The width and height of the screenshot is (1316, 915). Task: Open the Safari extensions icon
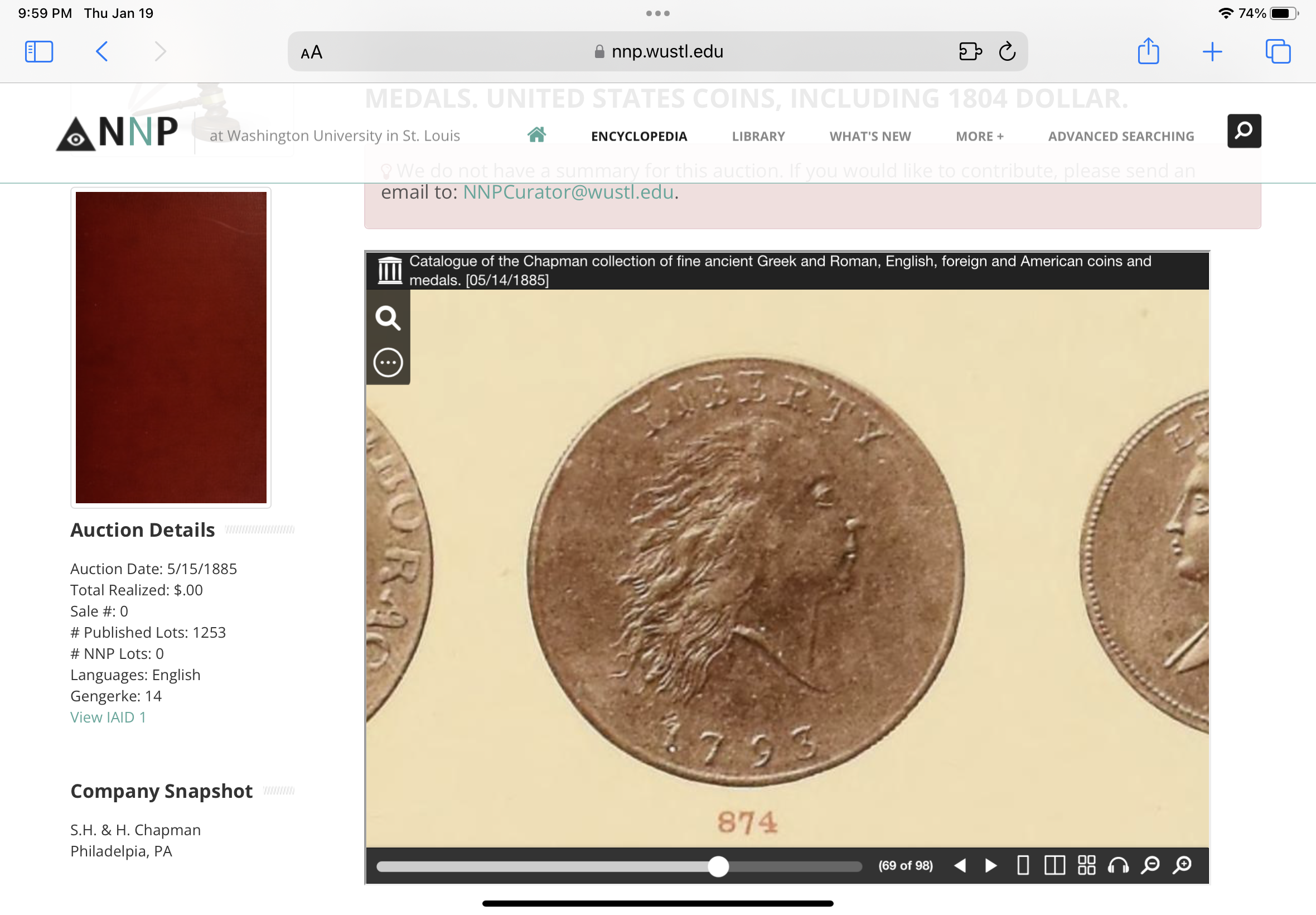(x=970, y=51)
